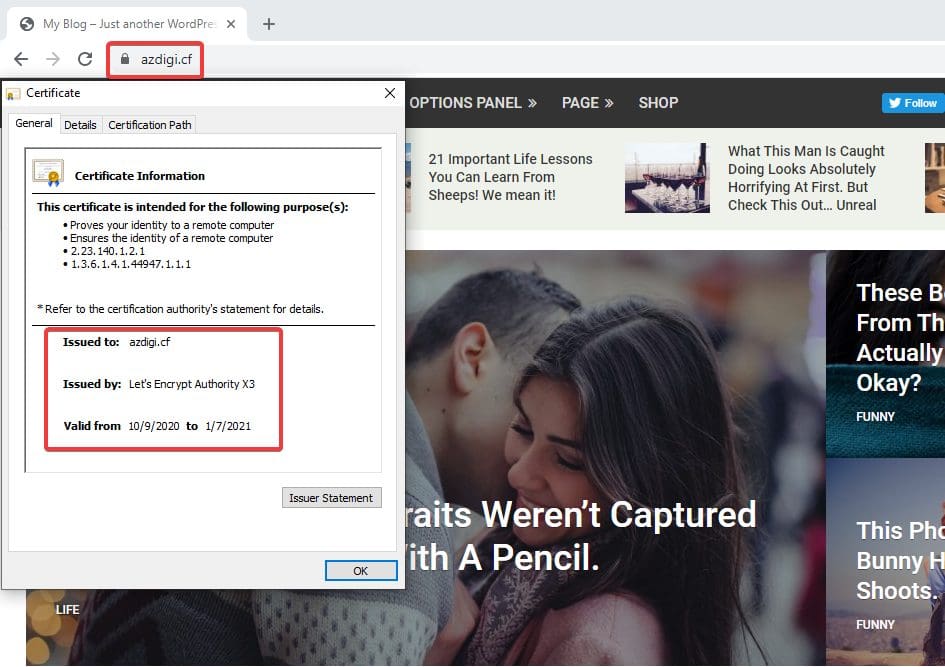The image size is (945, 667).
Task: Open the 21 Important Life Lessons article link
Action: pyautogui.click(x=510, y=177)
